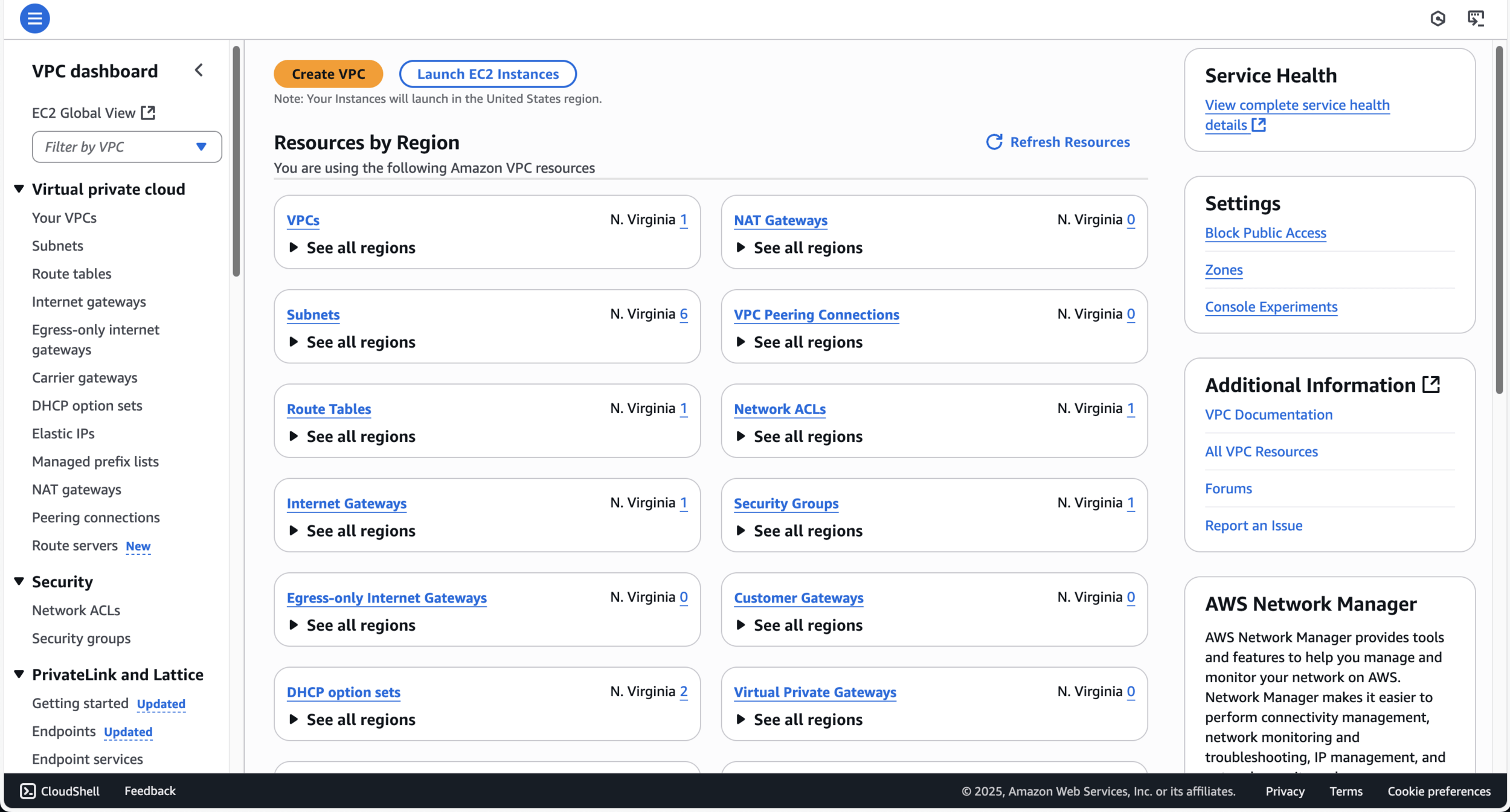Collapse the Virtual private cloud section
This screenshot has width=1510, height=812.
(x=19, y=189)
